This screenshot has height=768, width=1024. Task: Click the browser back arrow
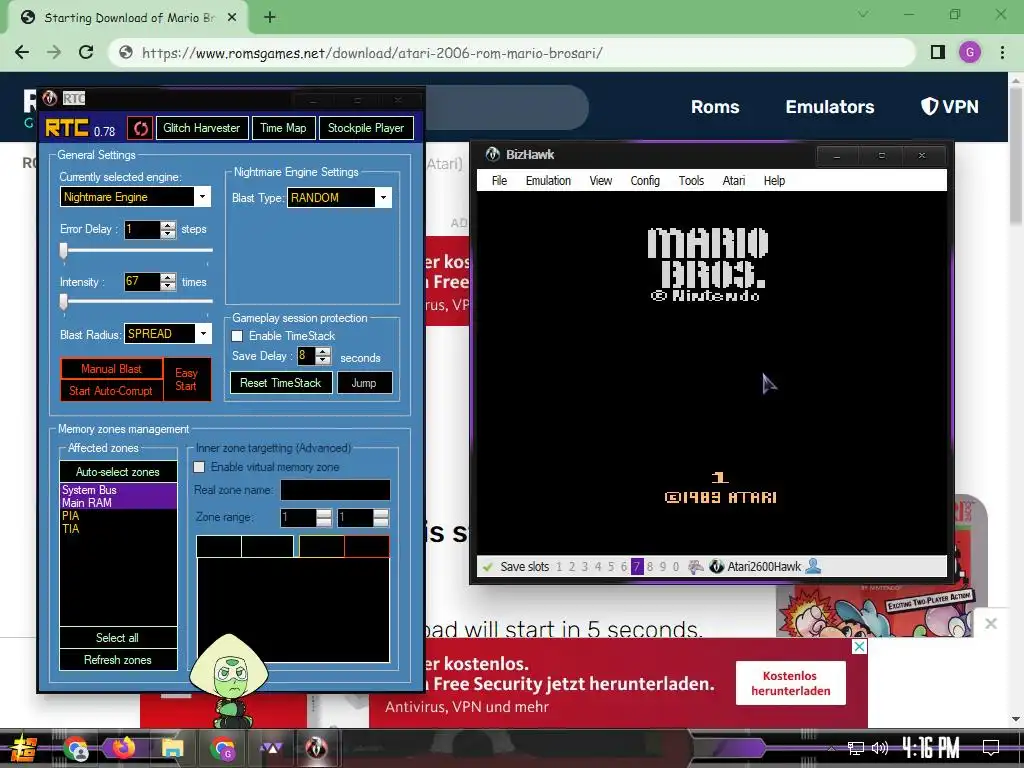pos(22,52)
